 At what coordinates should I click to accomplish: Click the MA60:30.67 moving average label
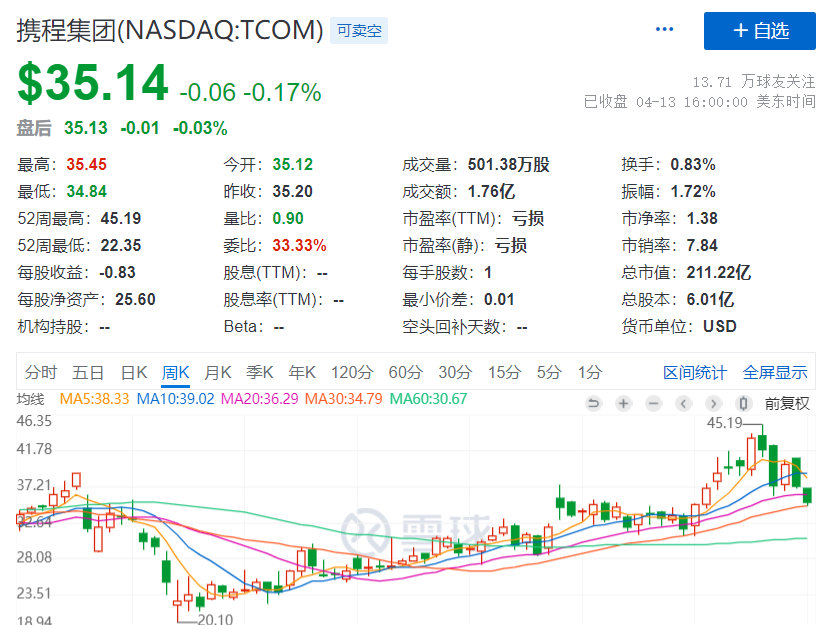pos(428,398)
